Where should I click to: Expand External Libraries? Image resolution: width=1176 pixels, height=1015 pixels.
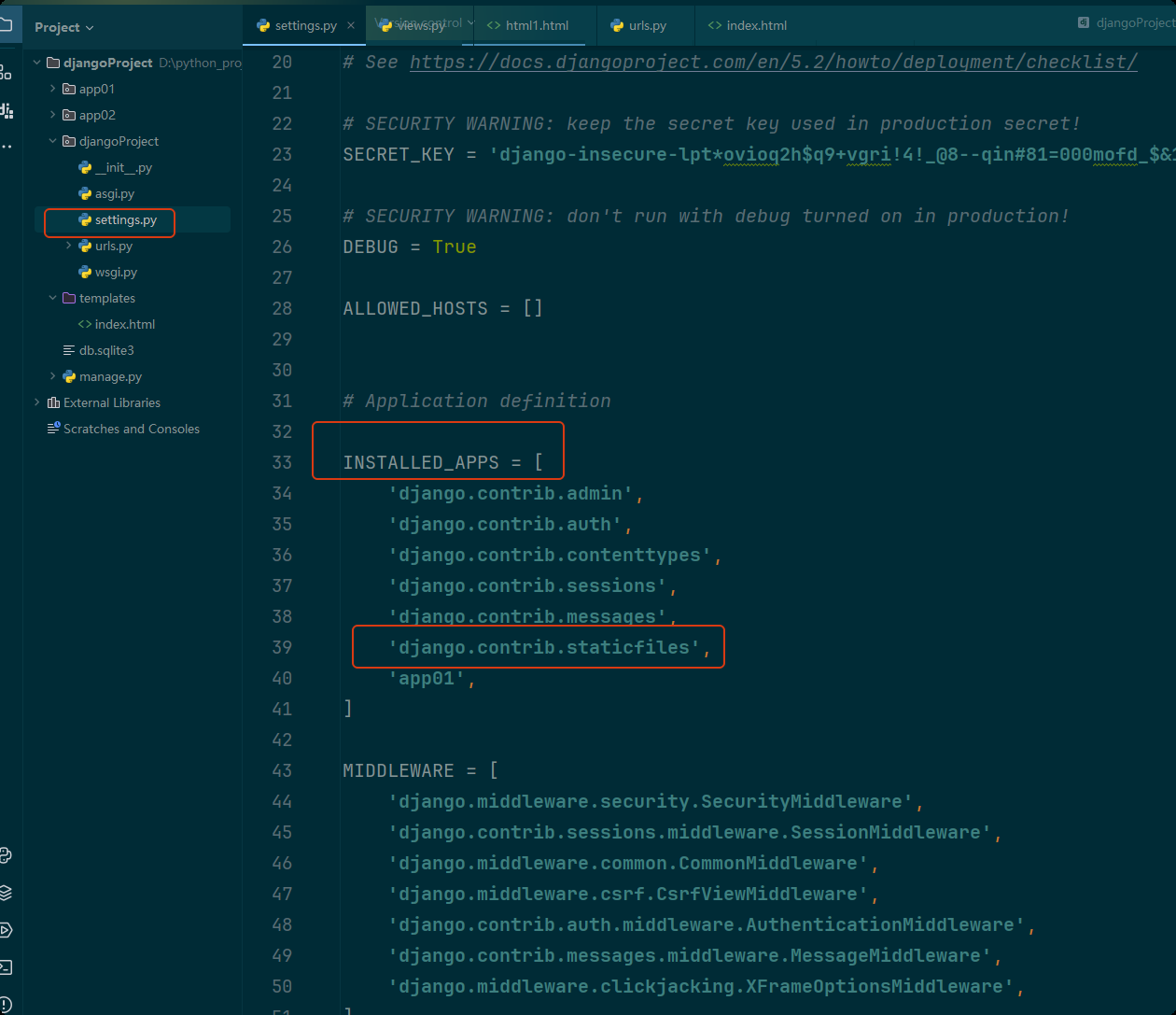tap(37, 402)
